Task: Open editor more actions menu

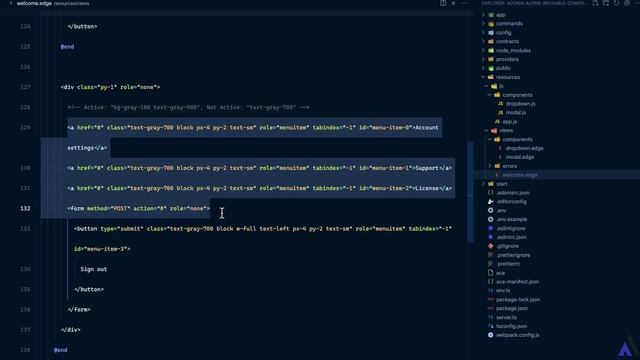Action: (x=464, y=3)
